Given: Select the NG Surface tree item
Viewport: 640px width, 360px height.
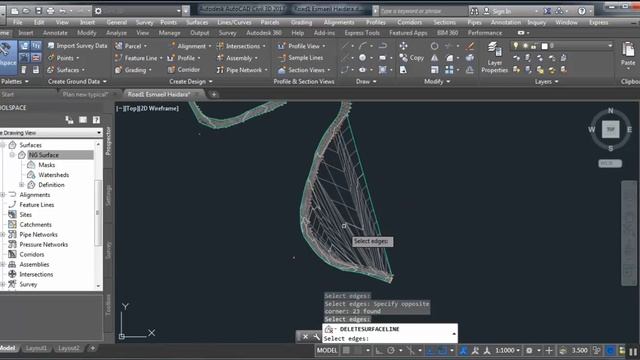Looking at the screenshot, I should click(44, 155).
